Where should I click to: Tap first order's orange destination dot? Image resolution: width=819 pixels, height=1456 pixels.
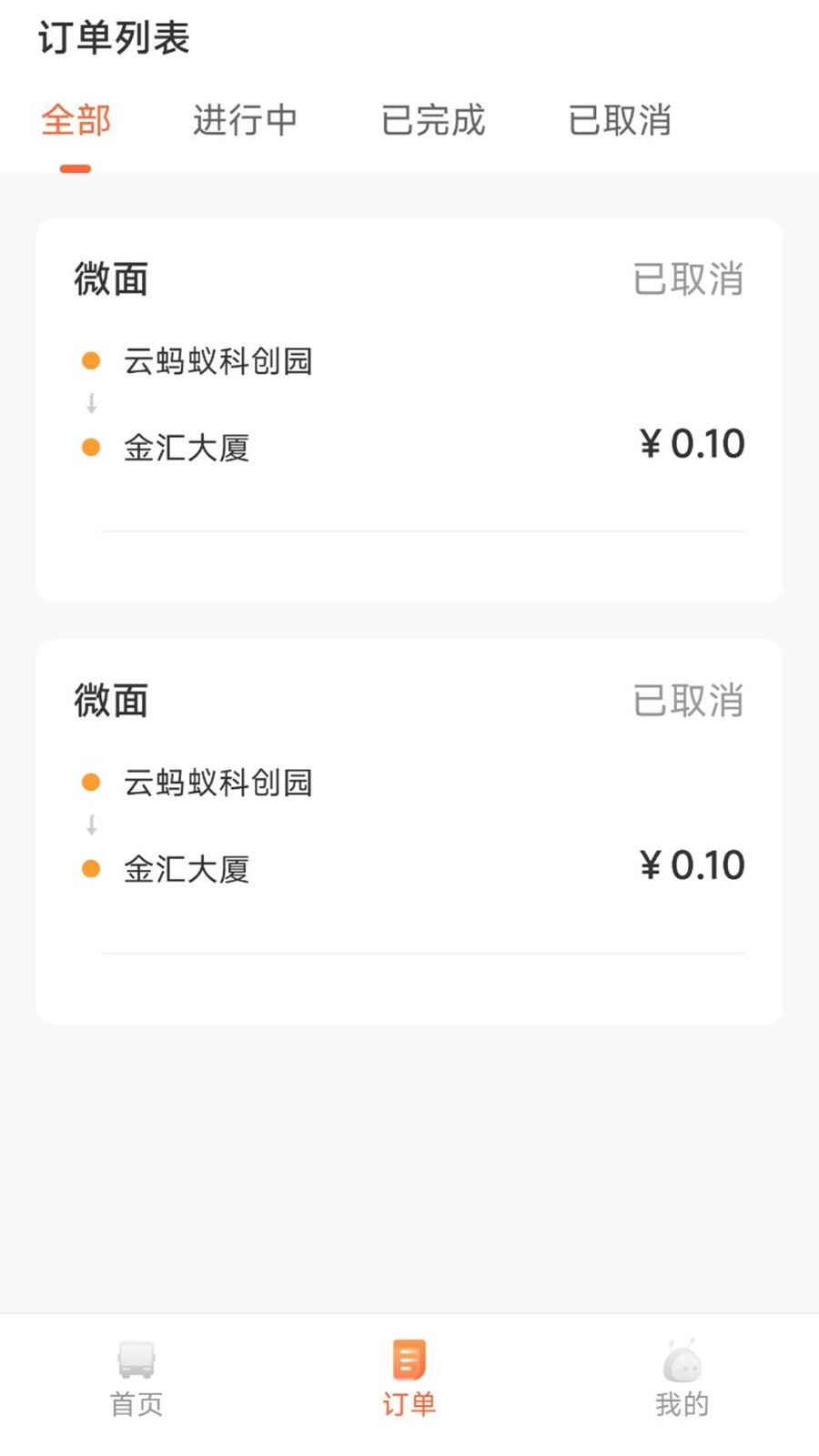pos(91,447)
